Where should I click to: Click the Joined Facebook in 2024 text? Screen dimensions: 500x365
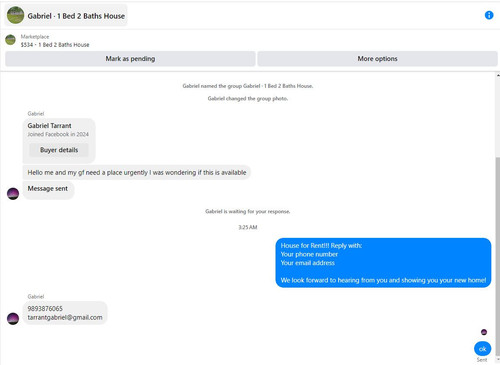(58, 134)
